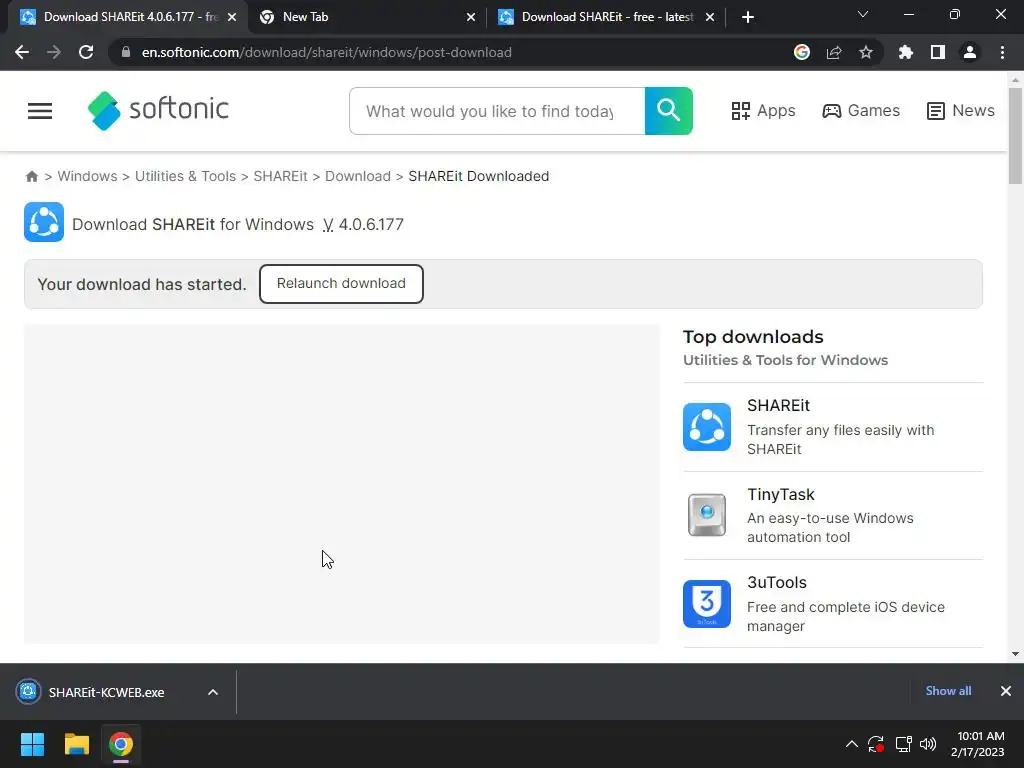Screen dimensions: 1024x768
Task: Open Chrome three-dot menu
Action: click(x=1002, y=52)
